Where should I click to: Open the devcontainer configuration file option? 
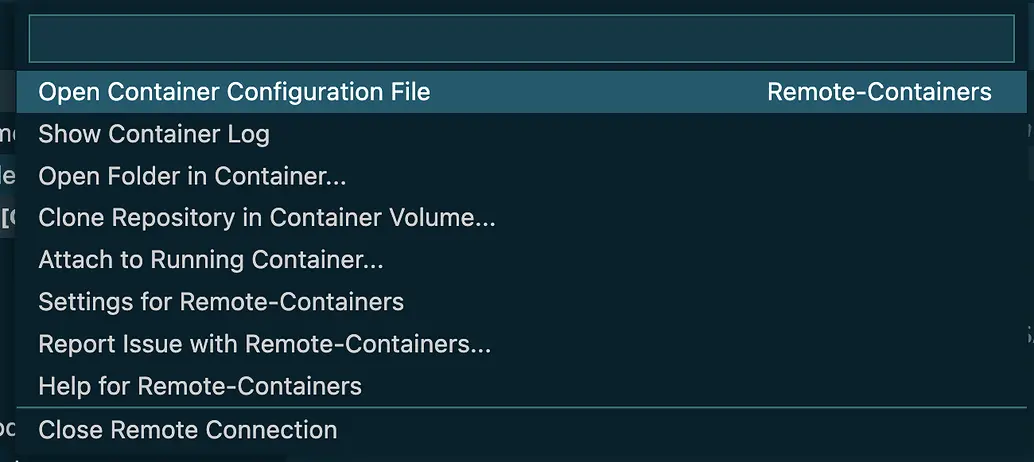[521, 92]
